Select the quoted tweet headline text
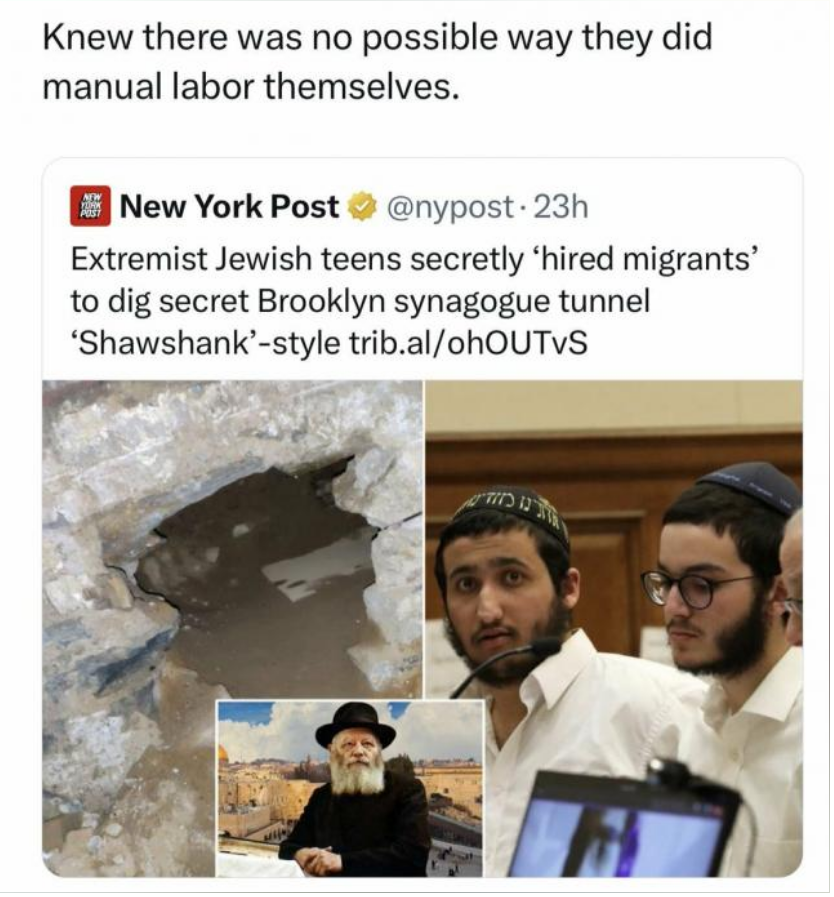Image resolution: width=834 pixels, height=897 pixels. 415,301
